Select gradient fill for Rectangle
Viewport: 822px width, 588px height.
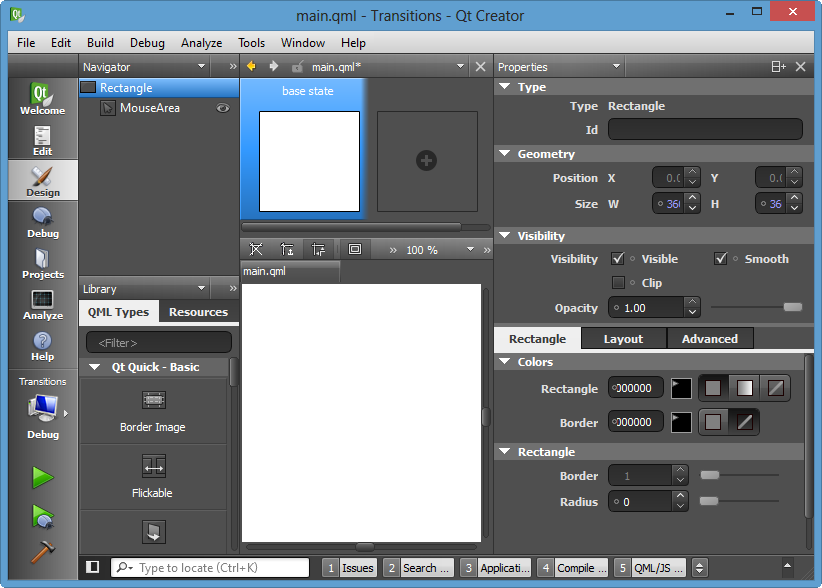(744, 388)
